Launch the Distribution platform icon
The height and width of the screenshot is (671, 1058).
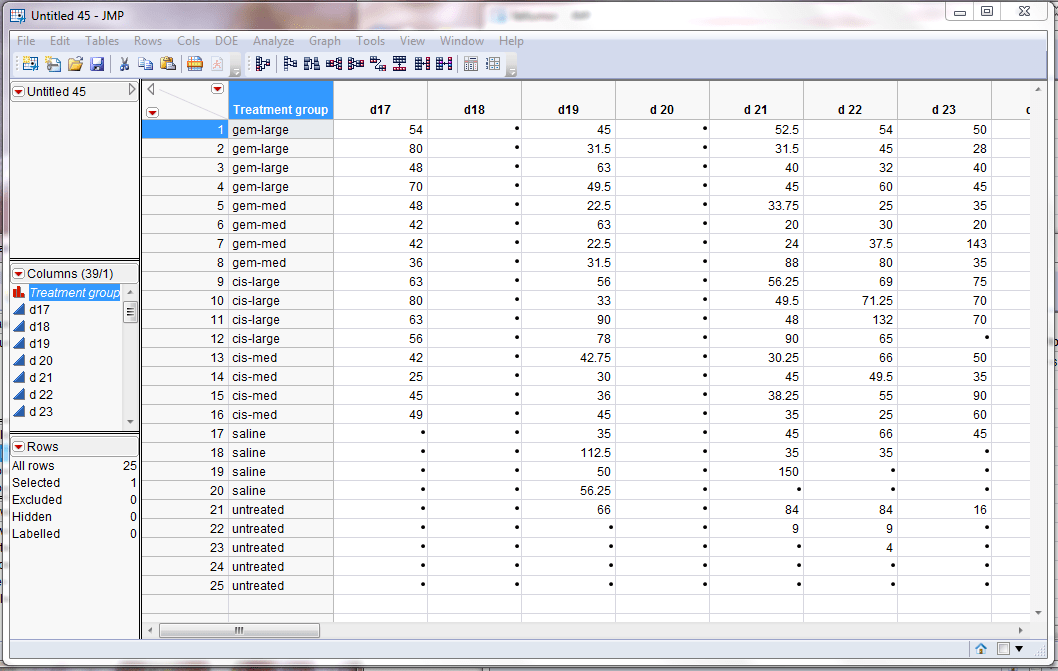[x=263, y=63]
